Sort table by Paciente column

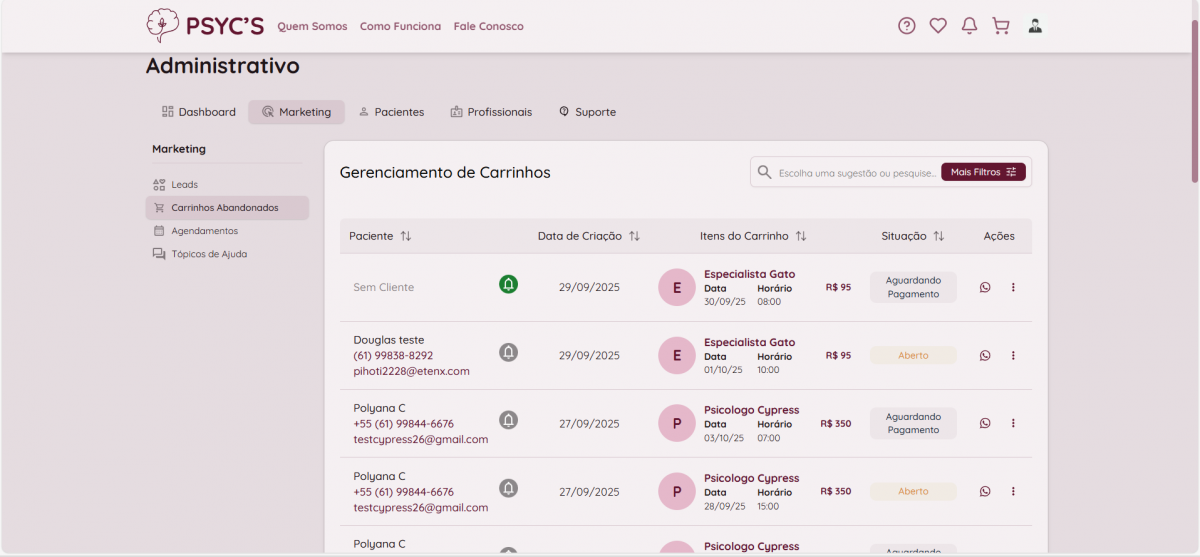click(405, 236)
